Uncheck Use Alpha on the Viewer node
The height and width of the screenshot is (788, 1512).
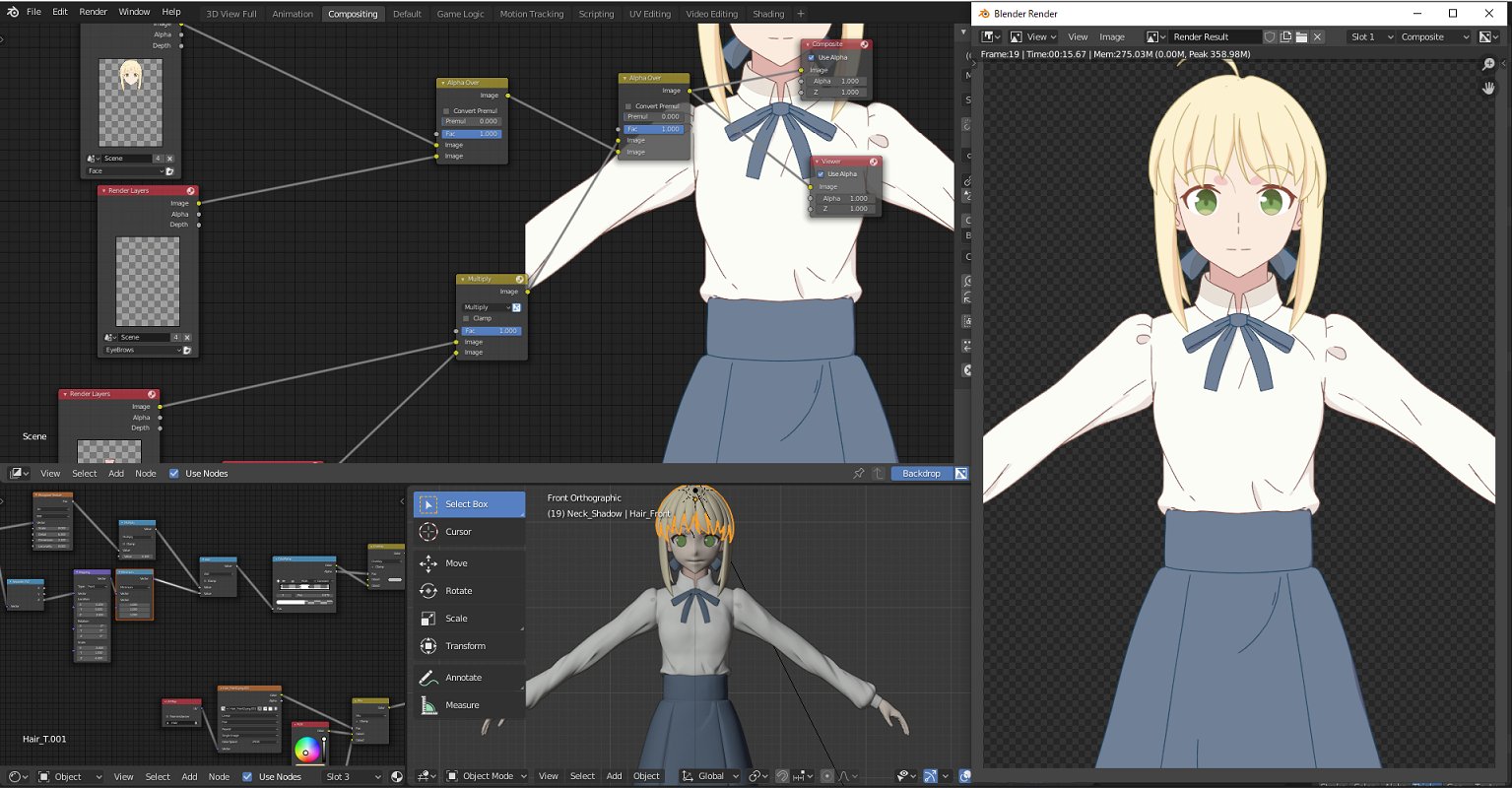821,174
